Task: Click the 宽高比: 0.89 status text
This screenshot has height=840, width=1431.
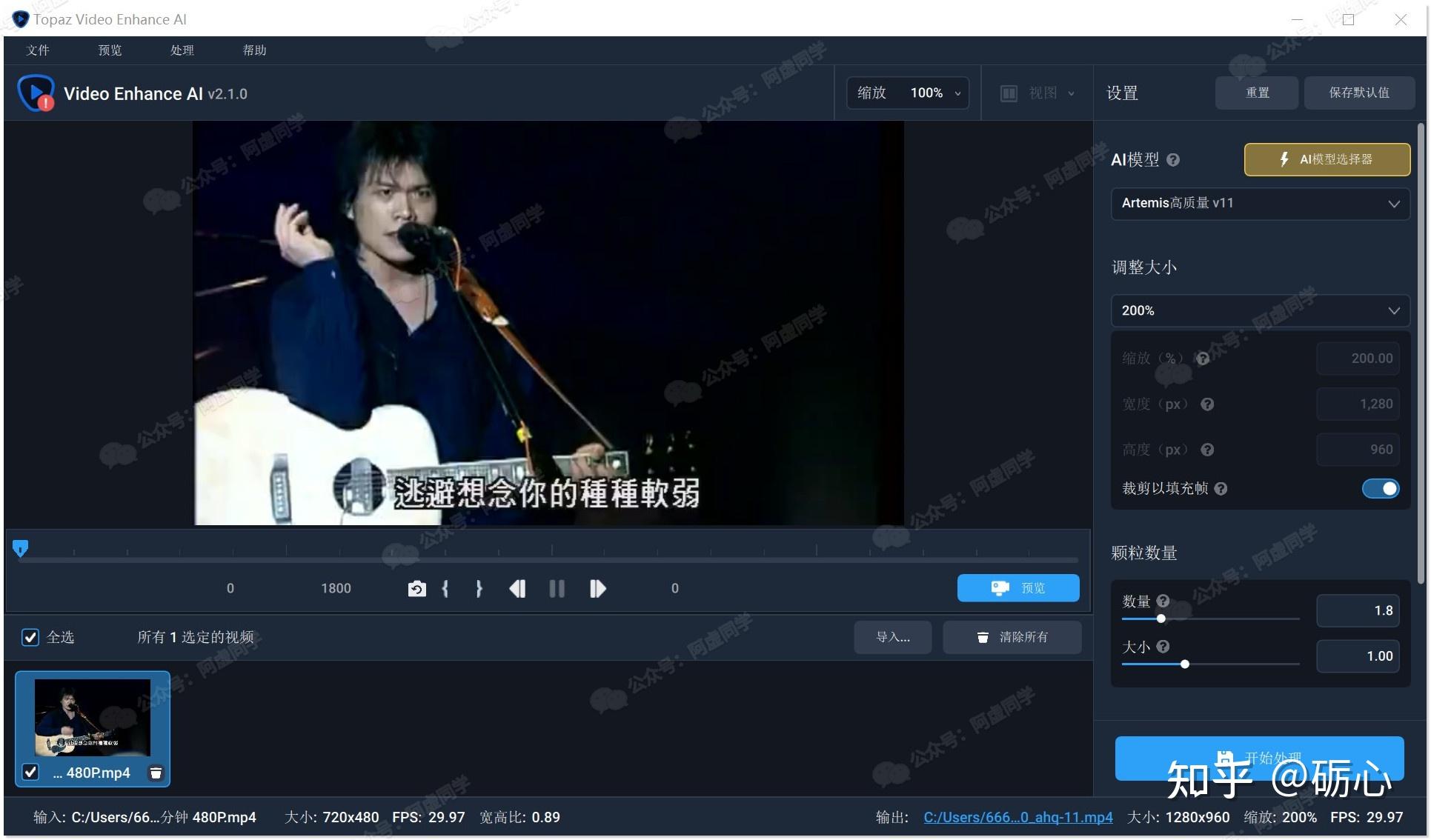Action: (x=519, y=817)
